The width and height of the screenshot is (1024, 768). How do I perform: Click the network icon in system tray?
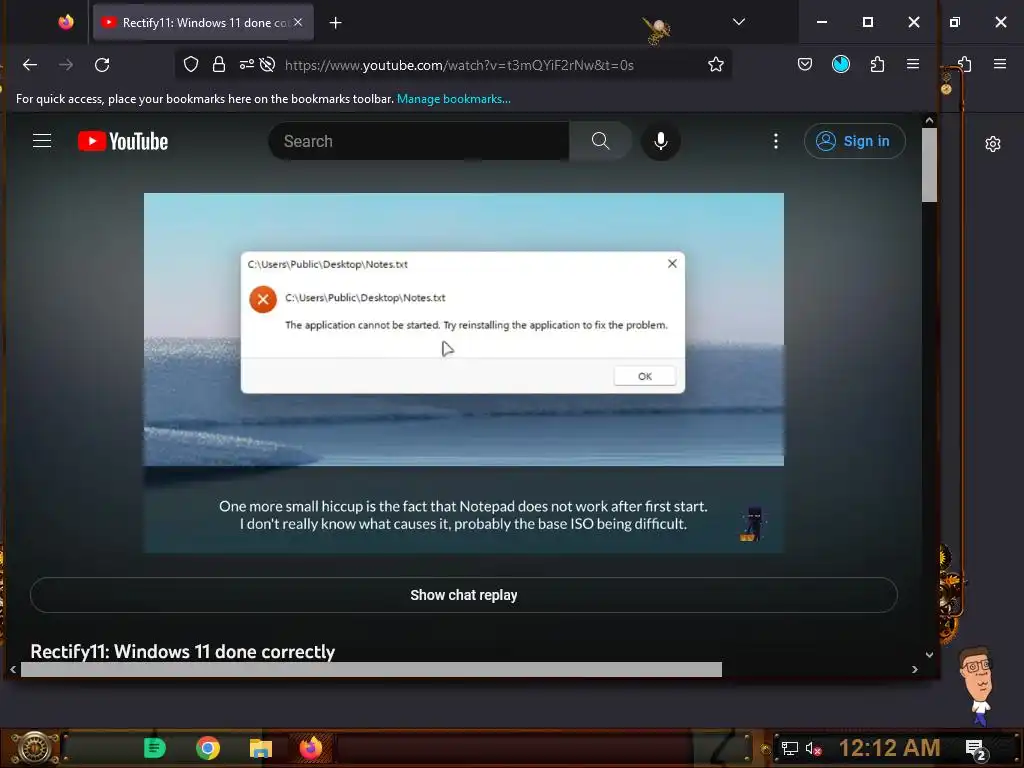pos(790,748)
